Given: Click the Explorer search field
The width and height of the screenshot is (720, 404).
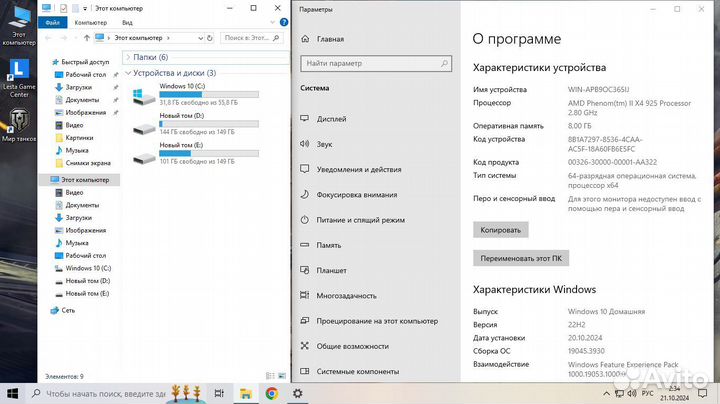Looking at the screenshot, I should click(252, 38).
